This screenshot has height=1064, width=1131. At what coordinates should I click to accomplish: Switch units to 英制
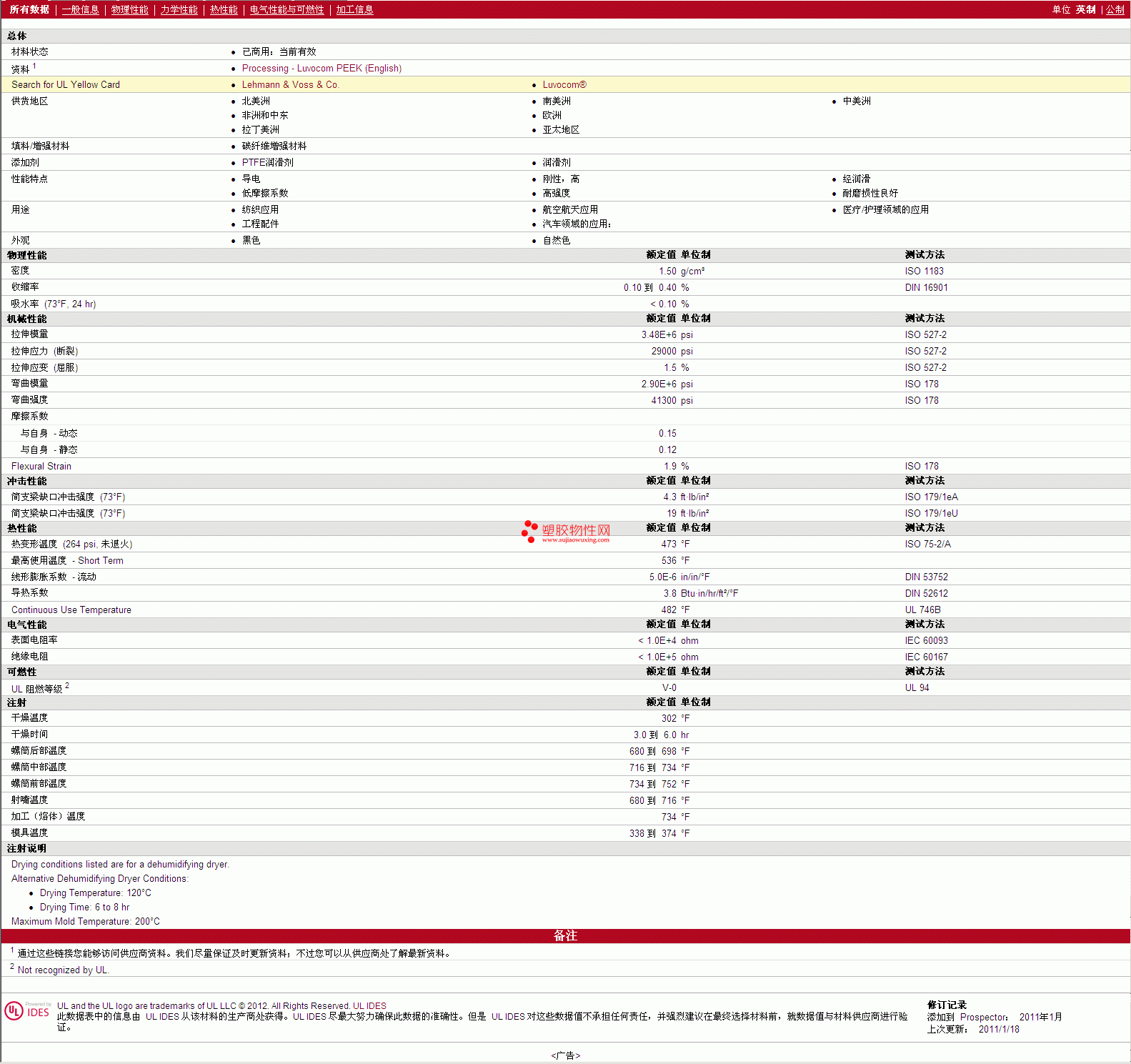coord(1085,9)
